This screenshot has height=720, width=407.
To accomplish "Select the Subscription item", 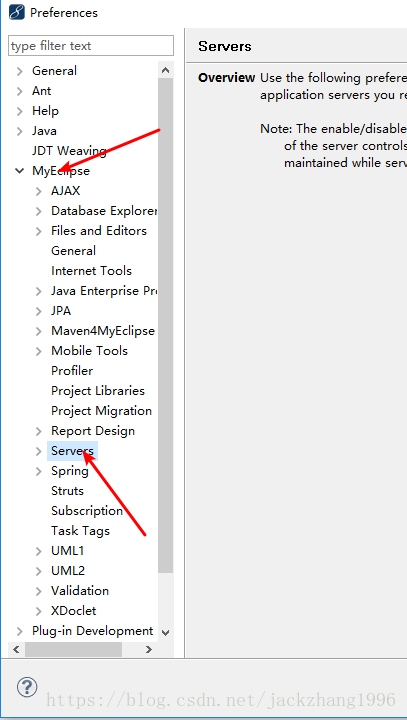I will [x=87, y=511].
